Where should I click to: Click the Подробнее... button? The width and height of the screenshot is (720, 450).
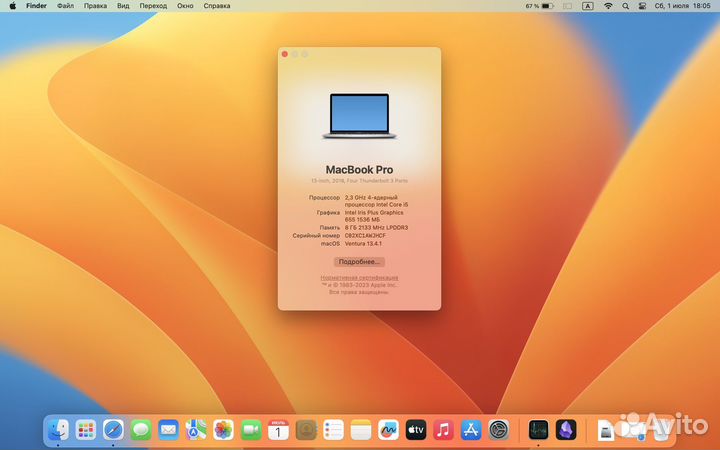[x=359, y=262]
